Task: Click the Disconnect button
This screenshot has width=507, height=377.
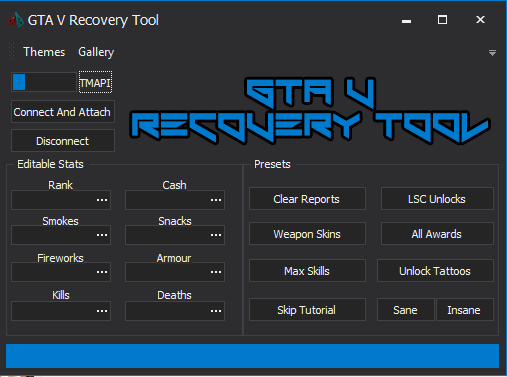Action: [63, 141]
